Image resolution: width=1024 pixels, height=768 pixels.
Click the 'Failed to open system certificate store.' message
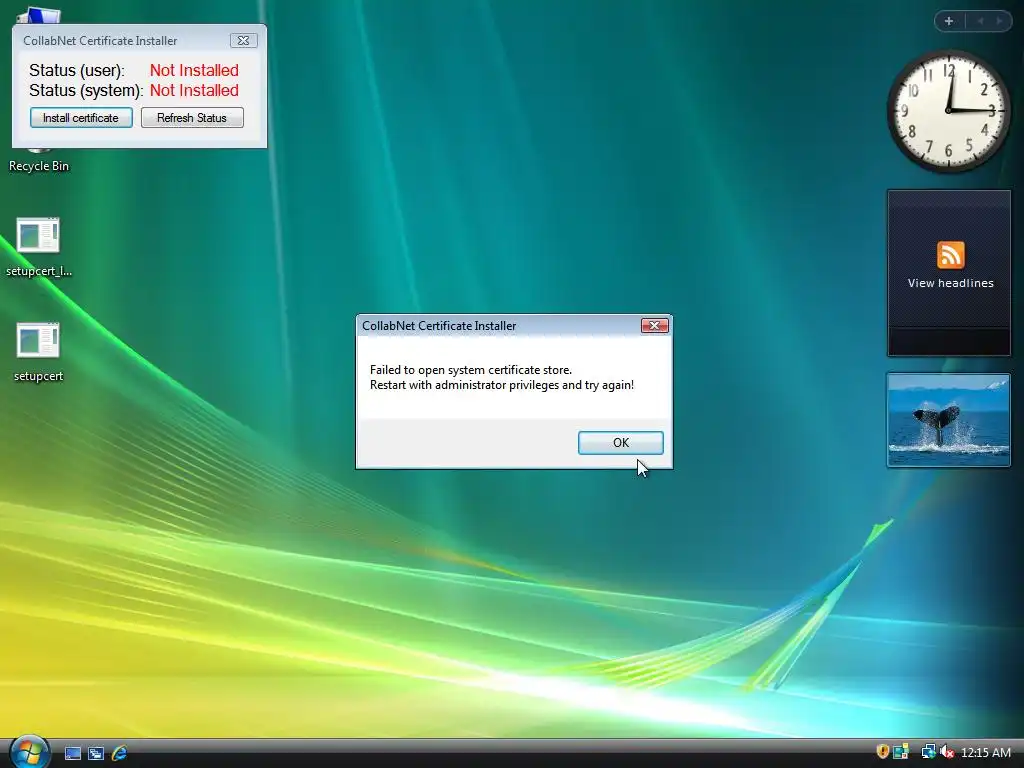[x=471, y=370]
